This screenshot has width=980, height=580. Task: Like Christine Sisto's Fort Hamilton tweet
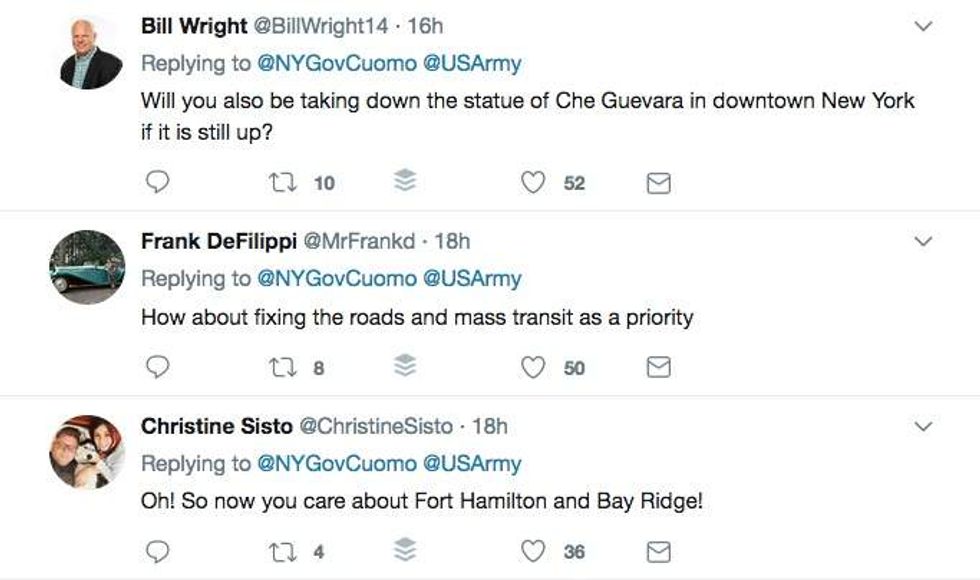pos(535,552)
